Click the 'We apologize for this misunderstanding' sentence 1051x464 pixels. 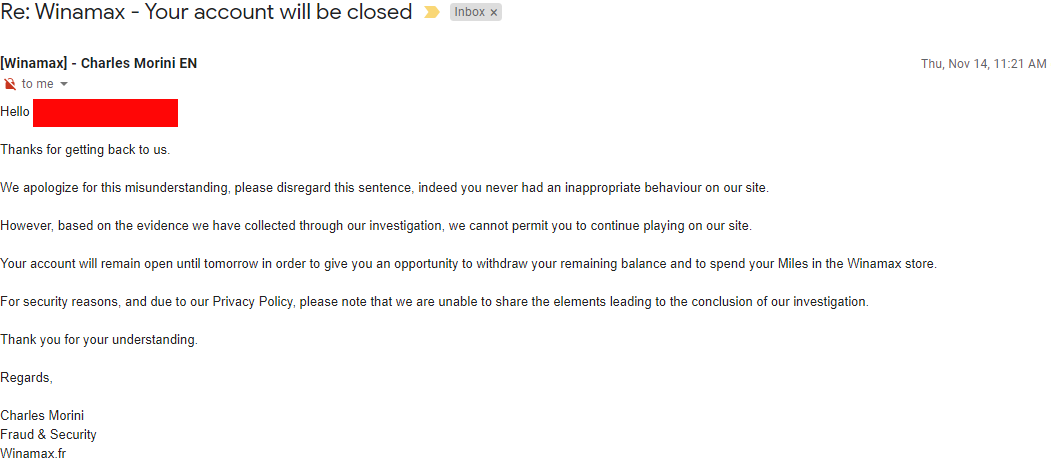tap(384, 188)
